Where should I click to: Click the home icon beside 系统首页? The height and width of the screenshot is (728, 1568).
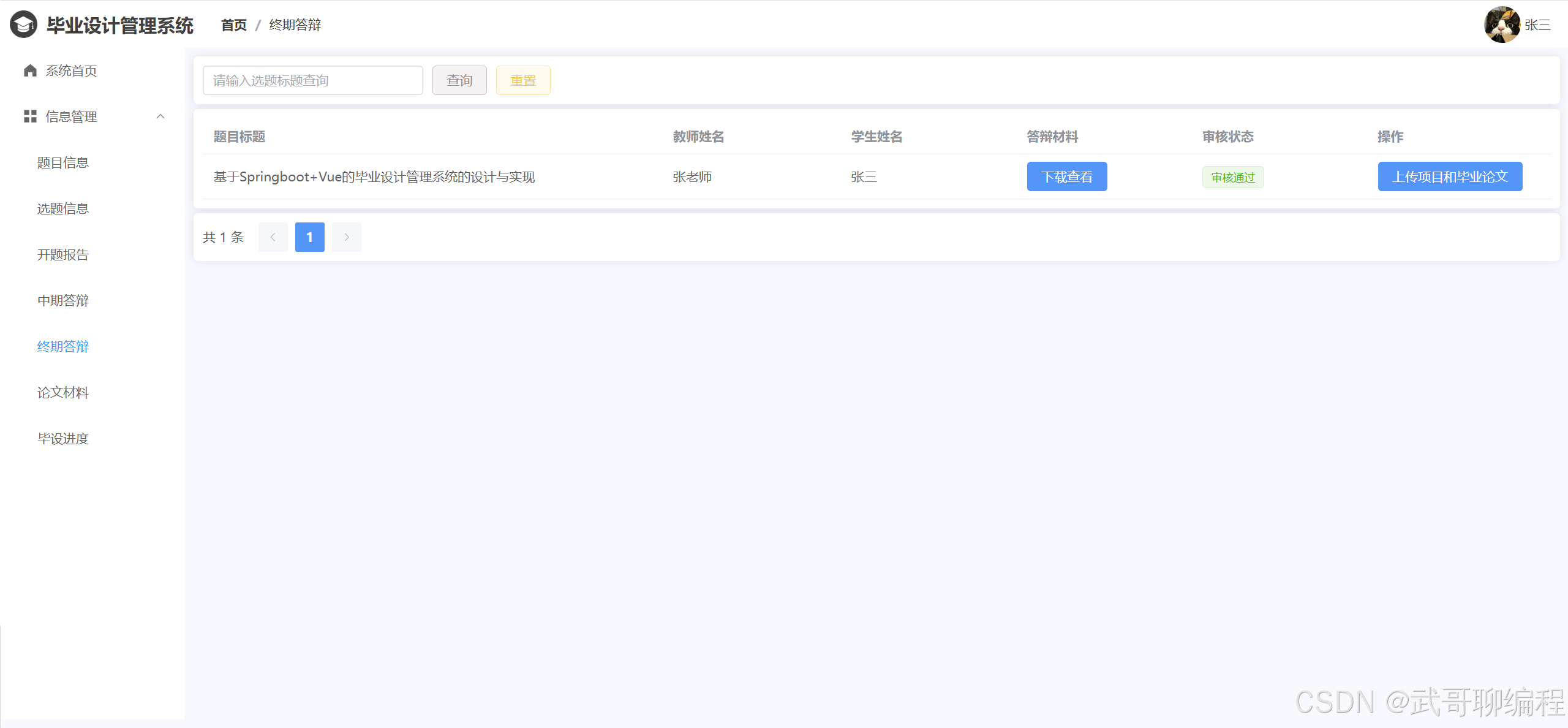coord(30,70)
